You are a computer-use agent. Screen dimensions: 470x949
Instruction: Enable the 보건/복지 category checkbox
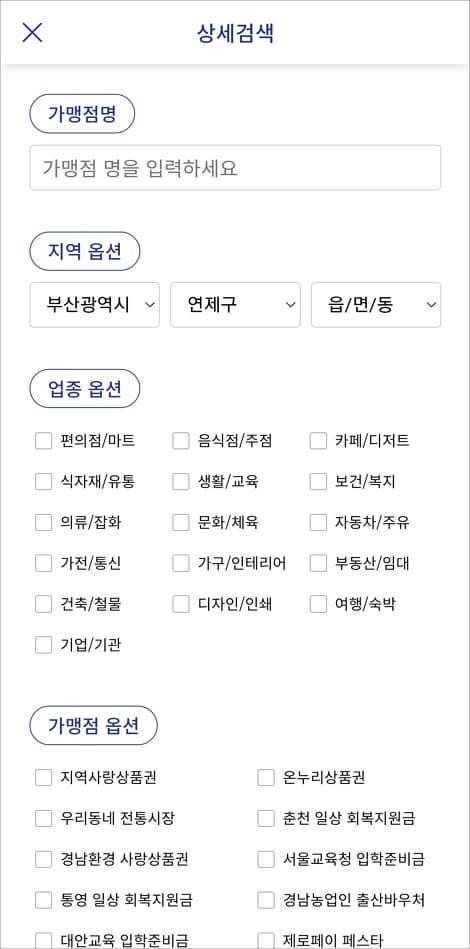coord(318,482)
